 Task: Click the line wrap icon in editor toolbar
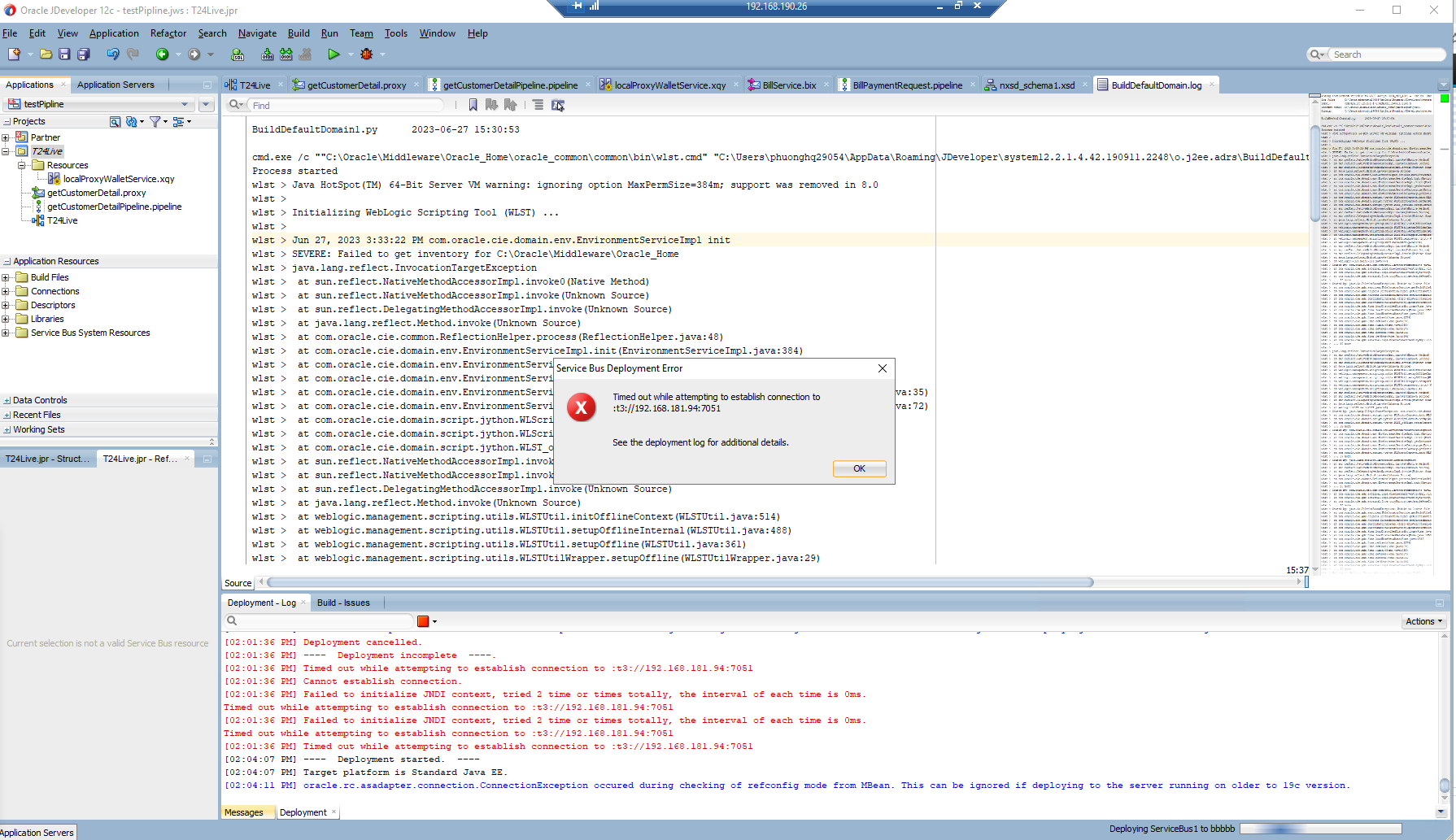click(538, 105)
